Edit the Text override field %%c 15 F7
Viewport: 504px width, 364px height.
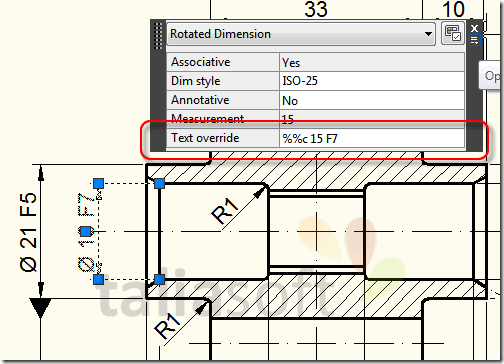click(372, 138)
